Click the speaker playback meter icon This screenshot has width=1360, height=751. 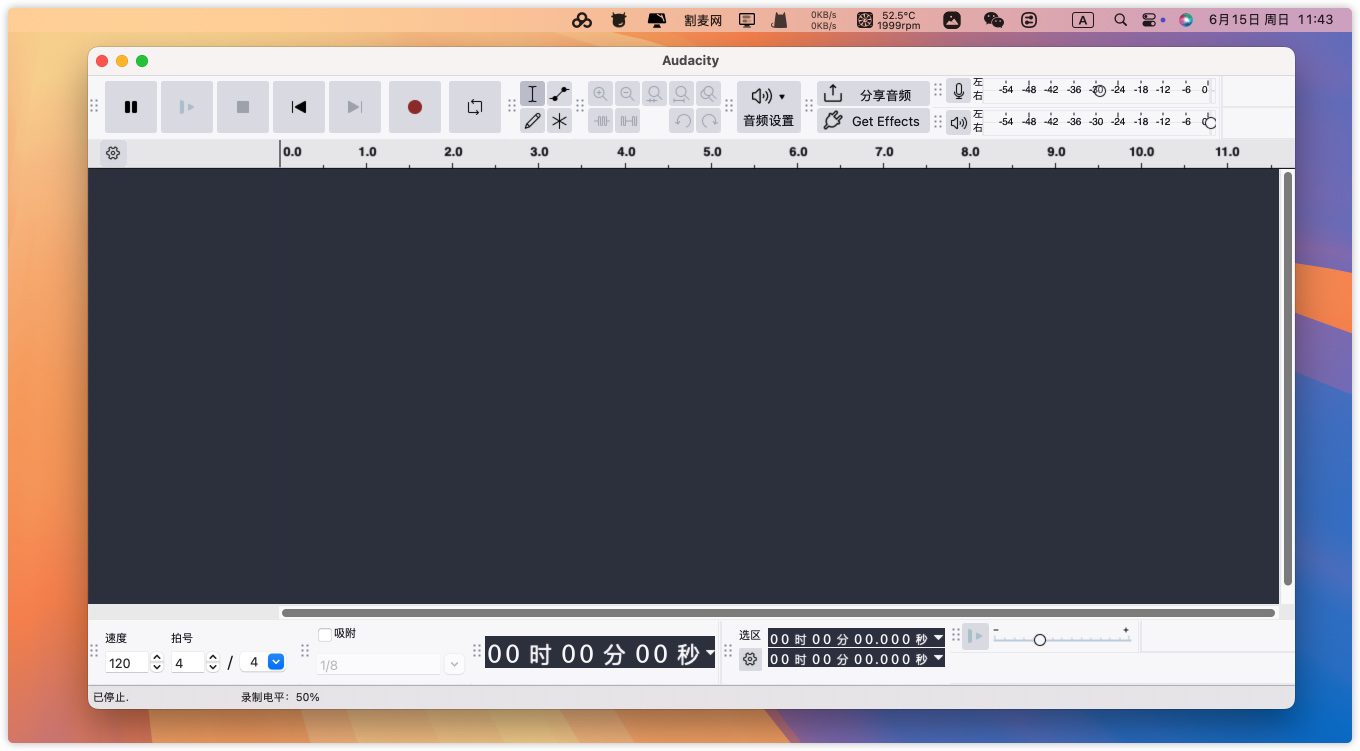click(x=959, y=122)
